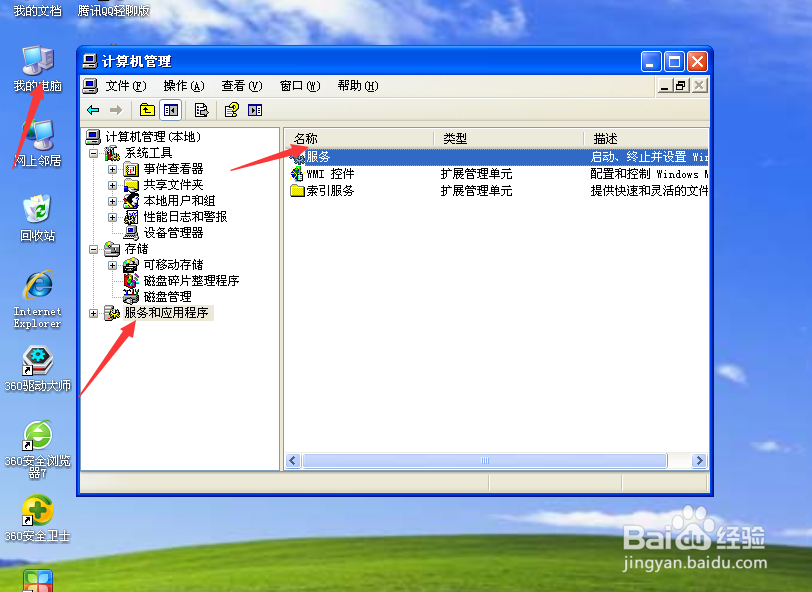Open the 文件(F) menu
812x592 pixels.
[x=126, y=86]
